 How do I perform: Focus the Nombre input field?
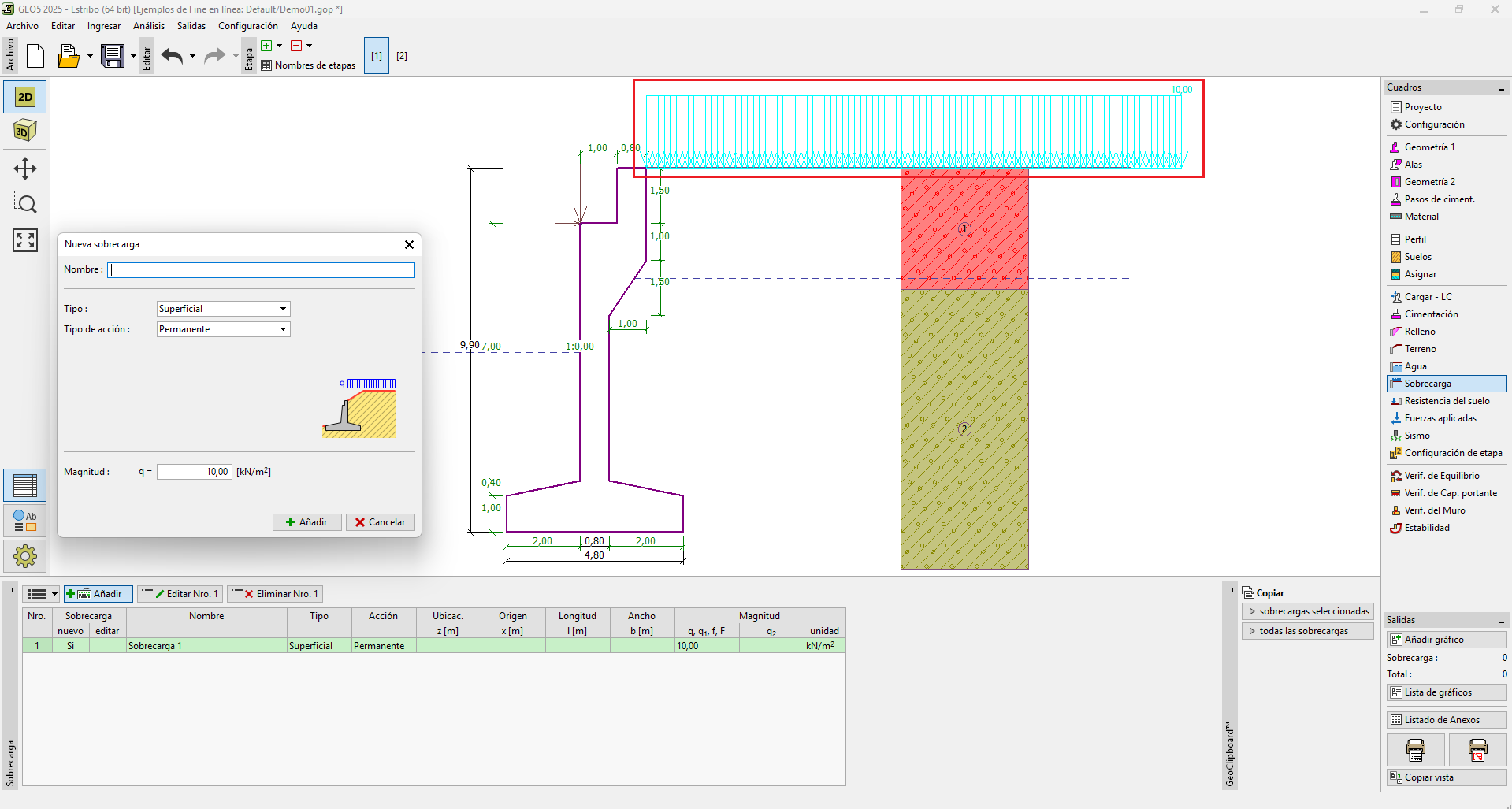tap(261, 270)
